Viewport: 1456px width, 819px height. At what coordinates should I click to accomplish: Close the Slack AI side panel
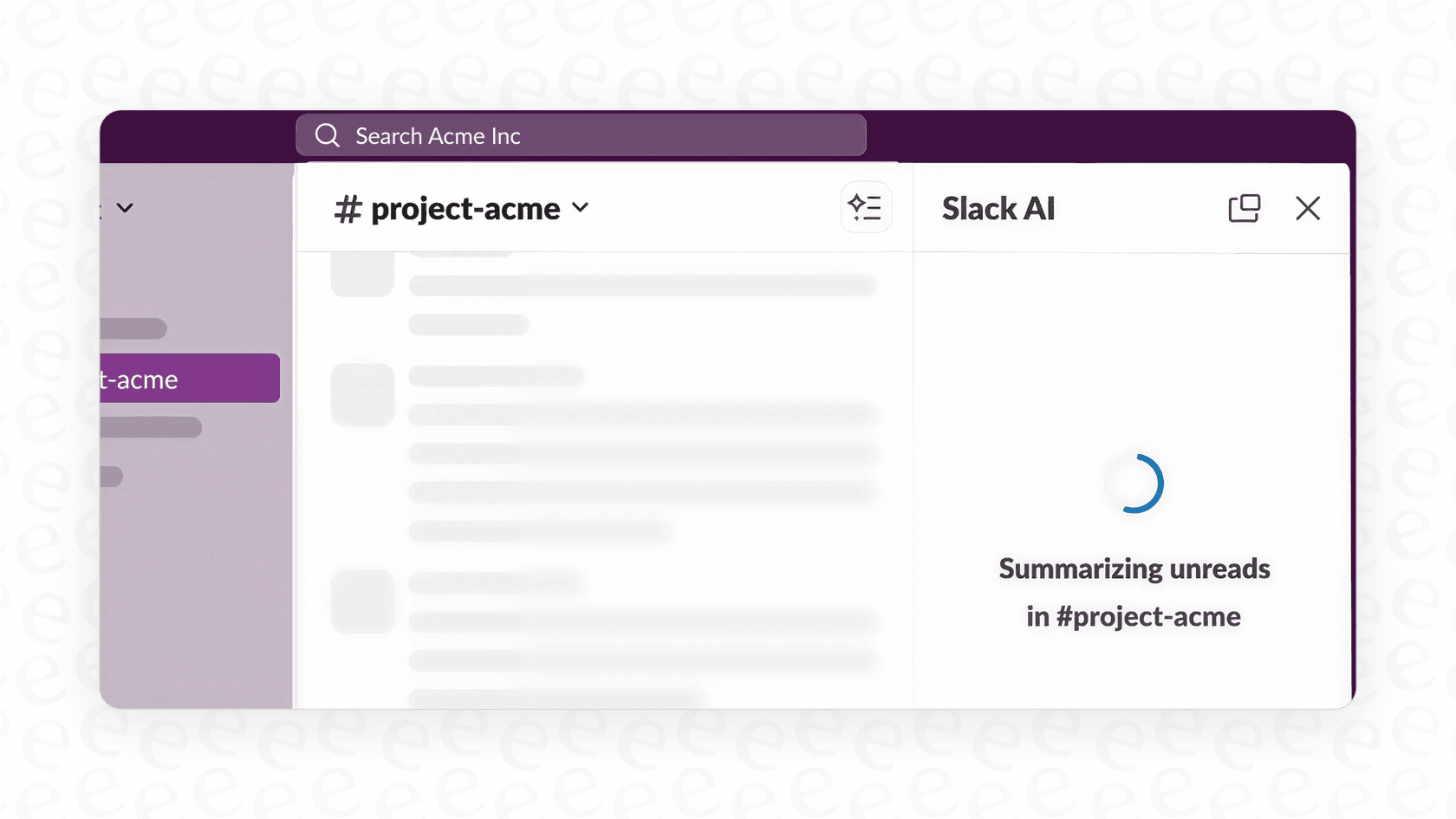click(x=1308, y=208)
